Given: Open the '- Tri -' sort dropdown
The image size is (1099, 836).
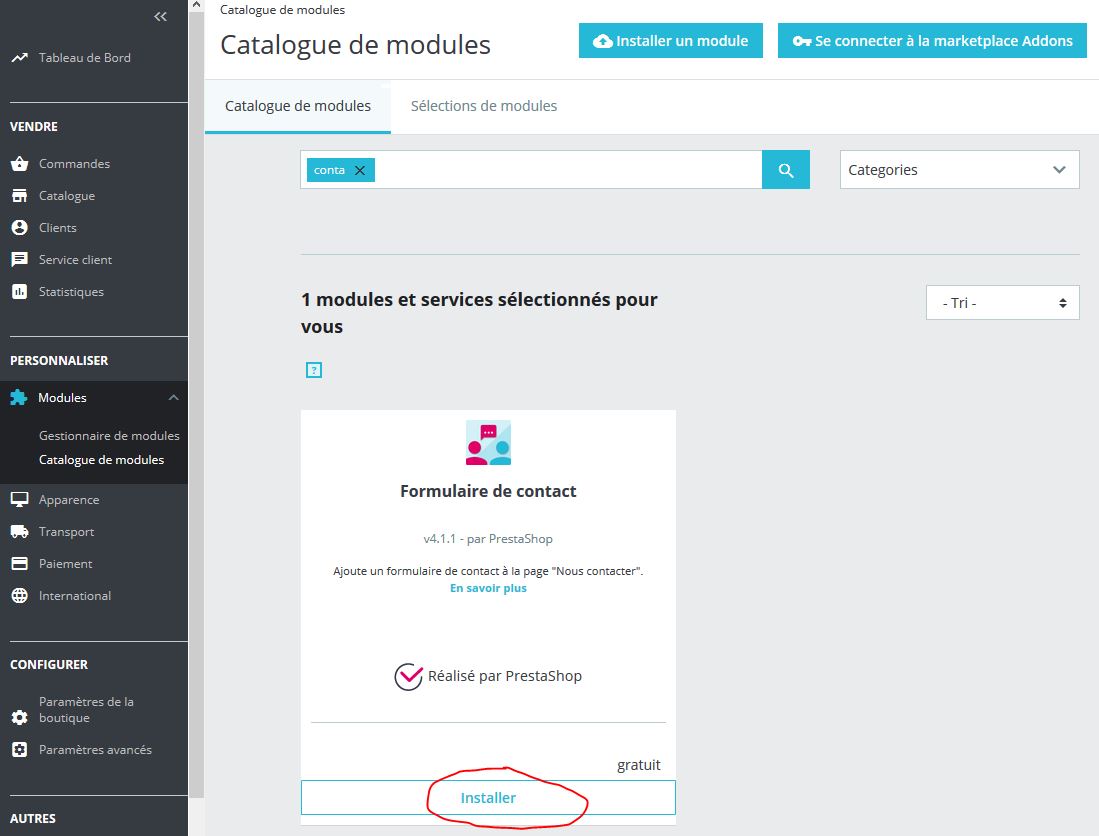Looking at the screenshot, I should pos(1002,302).
